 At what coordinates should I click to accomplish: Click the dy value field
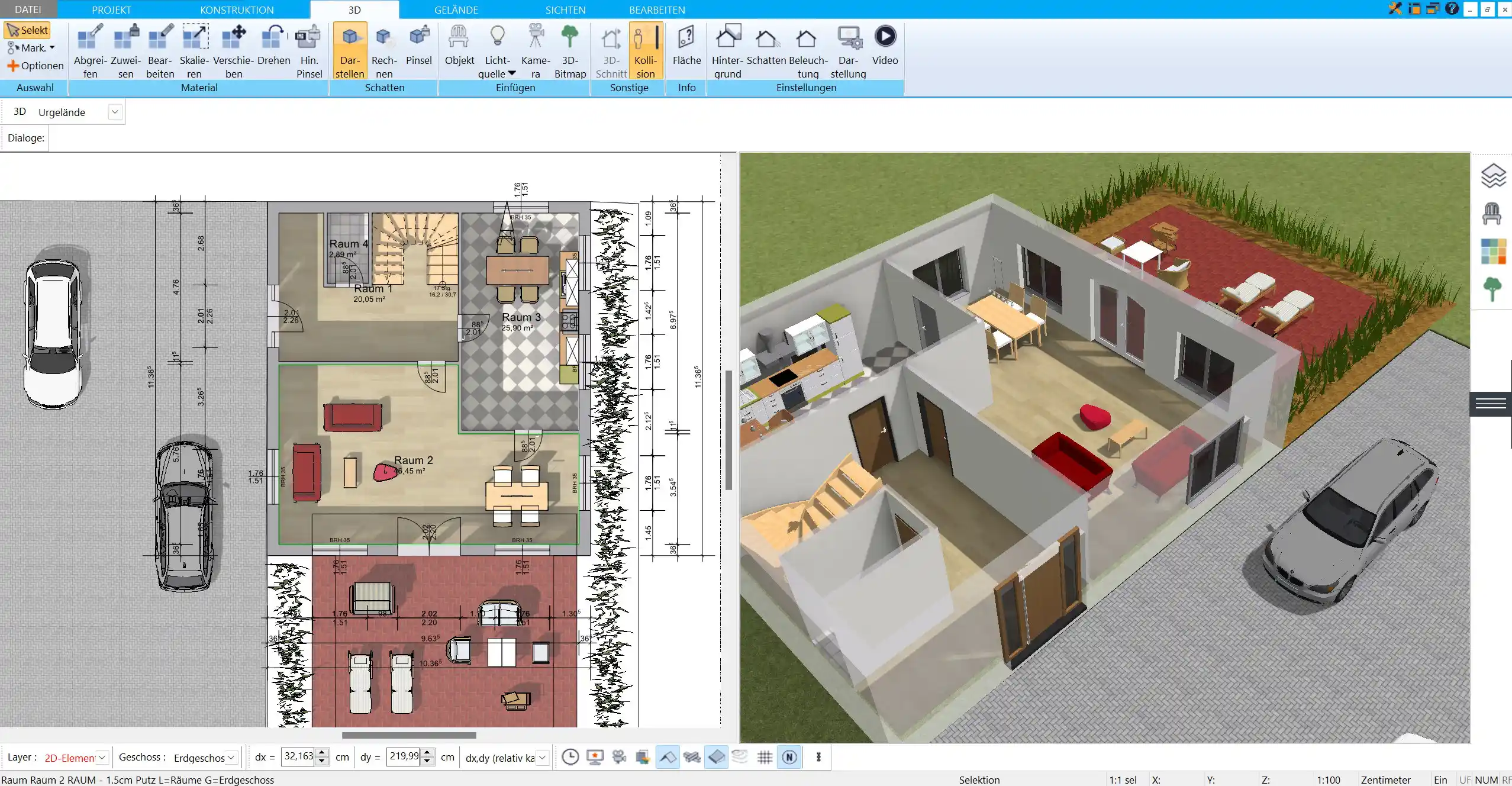pos(404,756)
